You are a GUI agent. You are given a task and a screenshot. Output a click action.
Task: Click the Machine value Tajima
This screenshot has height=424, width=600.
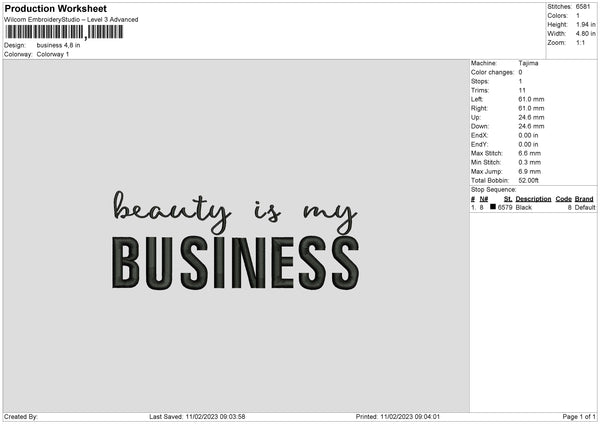[528, 63]
